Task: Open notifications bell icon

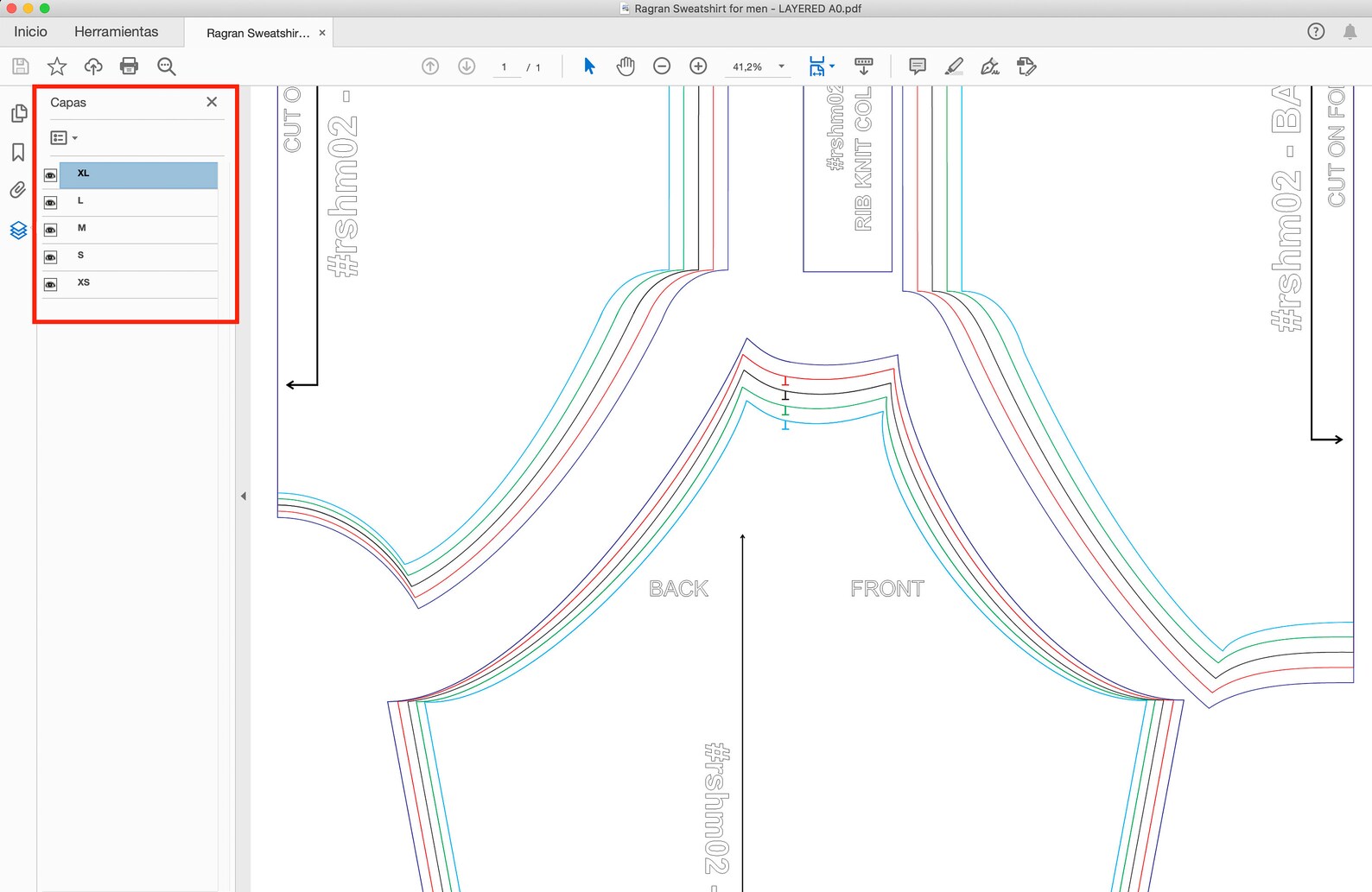Action: 1350,32
